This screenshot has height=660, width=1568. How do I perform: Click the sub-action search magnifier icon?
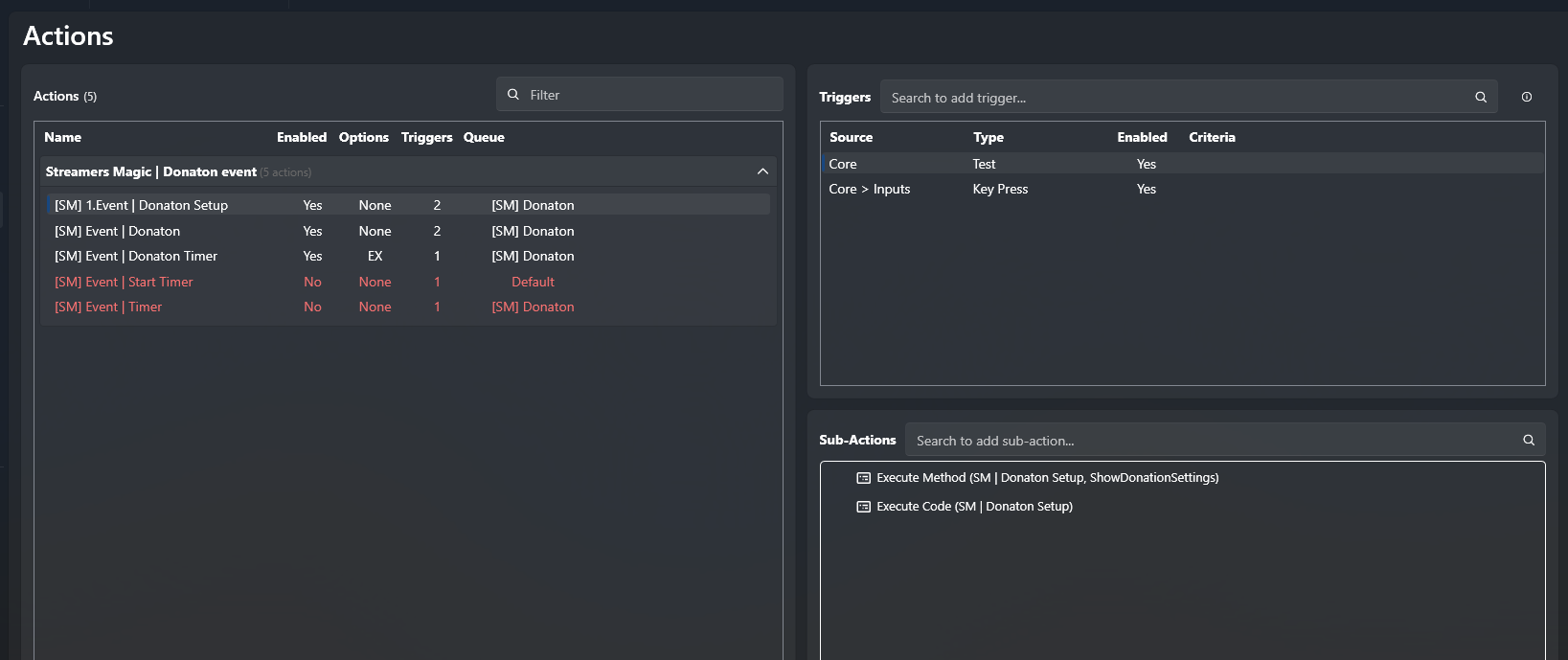(1528, 441)
